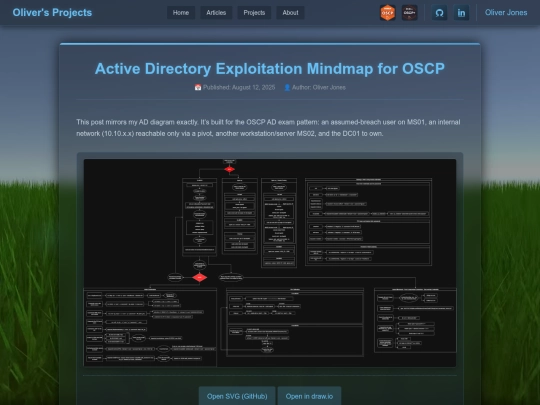540x405 pixels.
Task: Open the LinkedIn profile icon
Action: 461,13
